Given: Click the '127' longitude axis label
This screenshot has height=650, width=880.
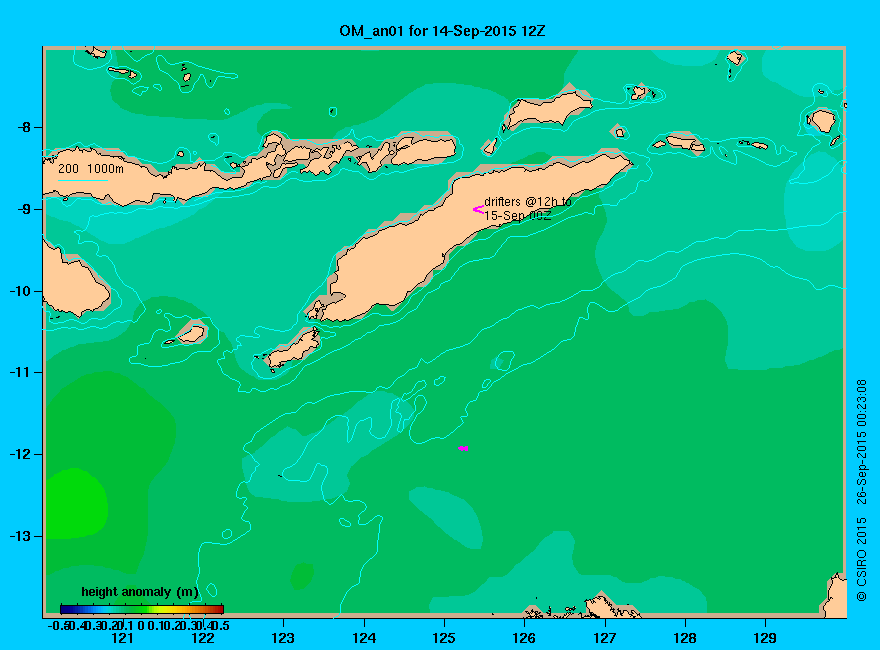Looking at the screenshot, I should pos(604,638).
